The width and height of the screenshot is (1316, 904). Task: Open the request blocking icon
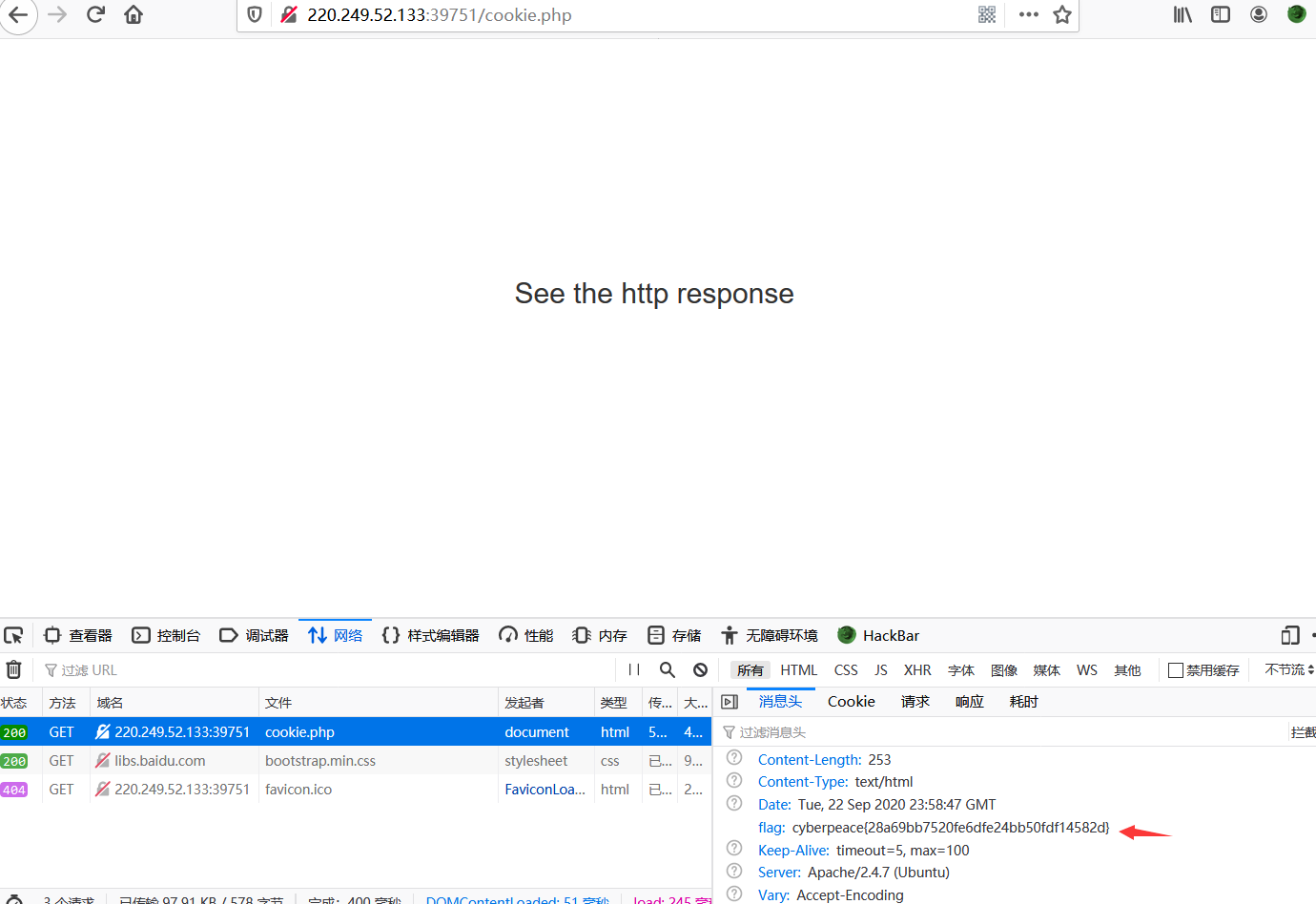(x=701, y=669)
